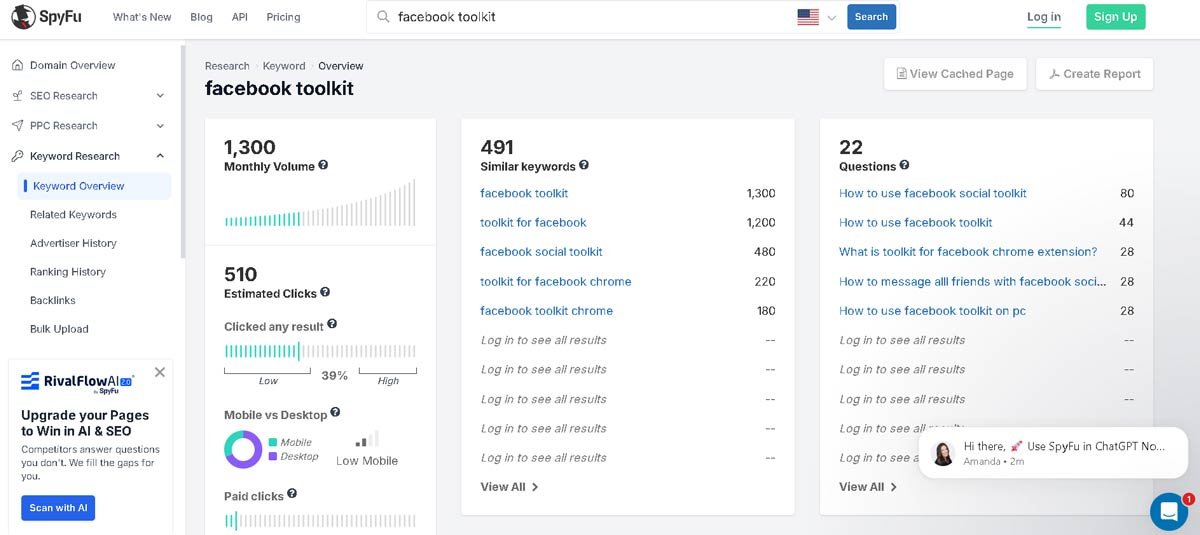Click the SEO Research sidebar icon
Viewport: 1200px width, 535px height.
tap(17, 96)
